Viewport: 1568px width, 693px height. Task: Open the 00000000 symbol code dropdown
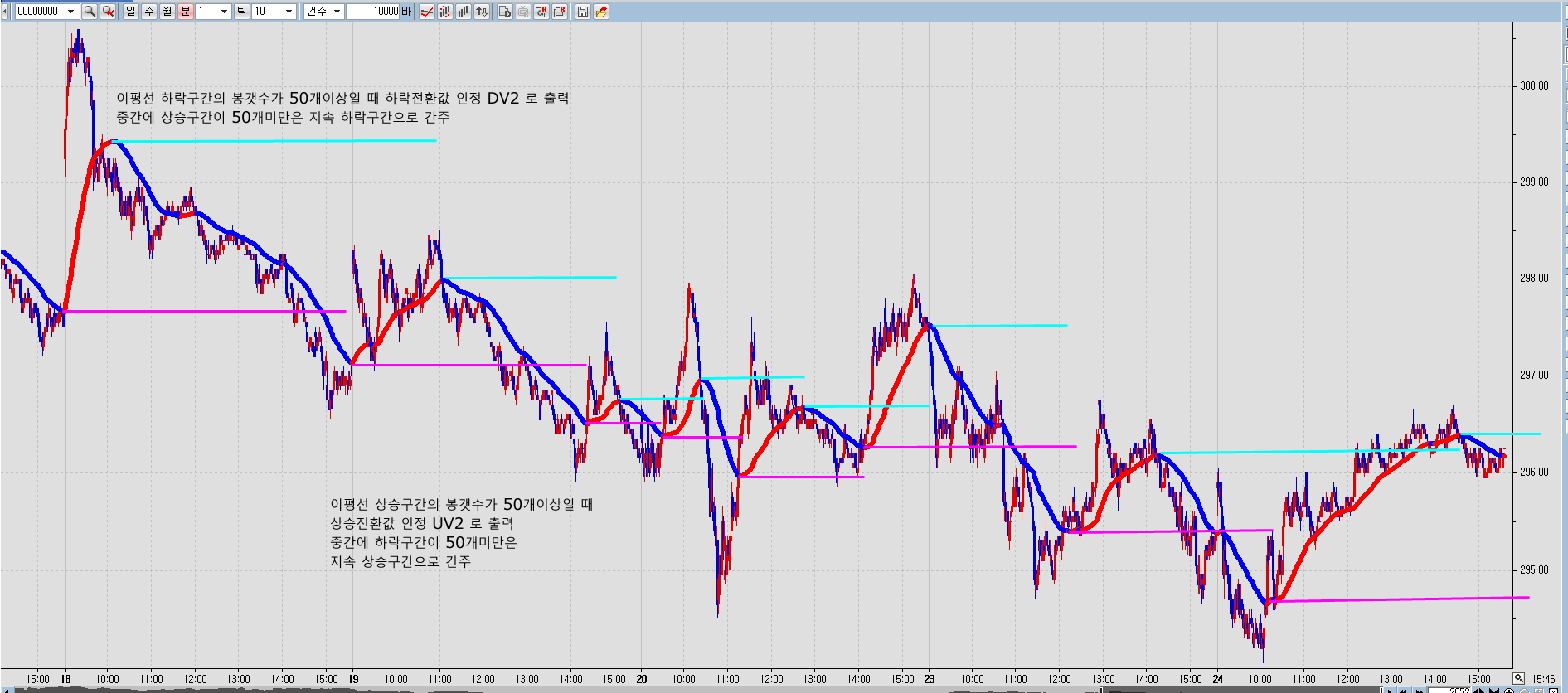(70, 12)
